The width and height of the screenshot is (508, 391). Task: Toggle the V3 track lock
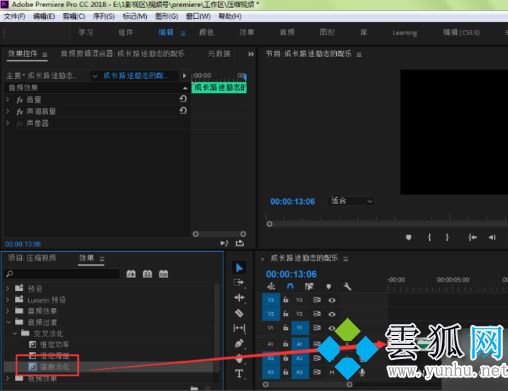pos(286,300)
